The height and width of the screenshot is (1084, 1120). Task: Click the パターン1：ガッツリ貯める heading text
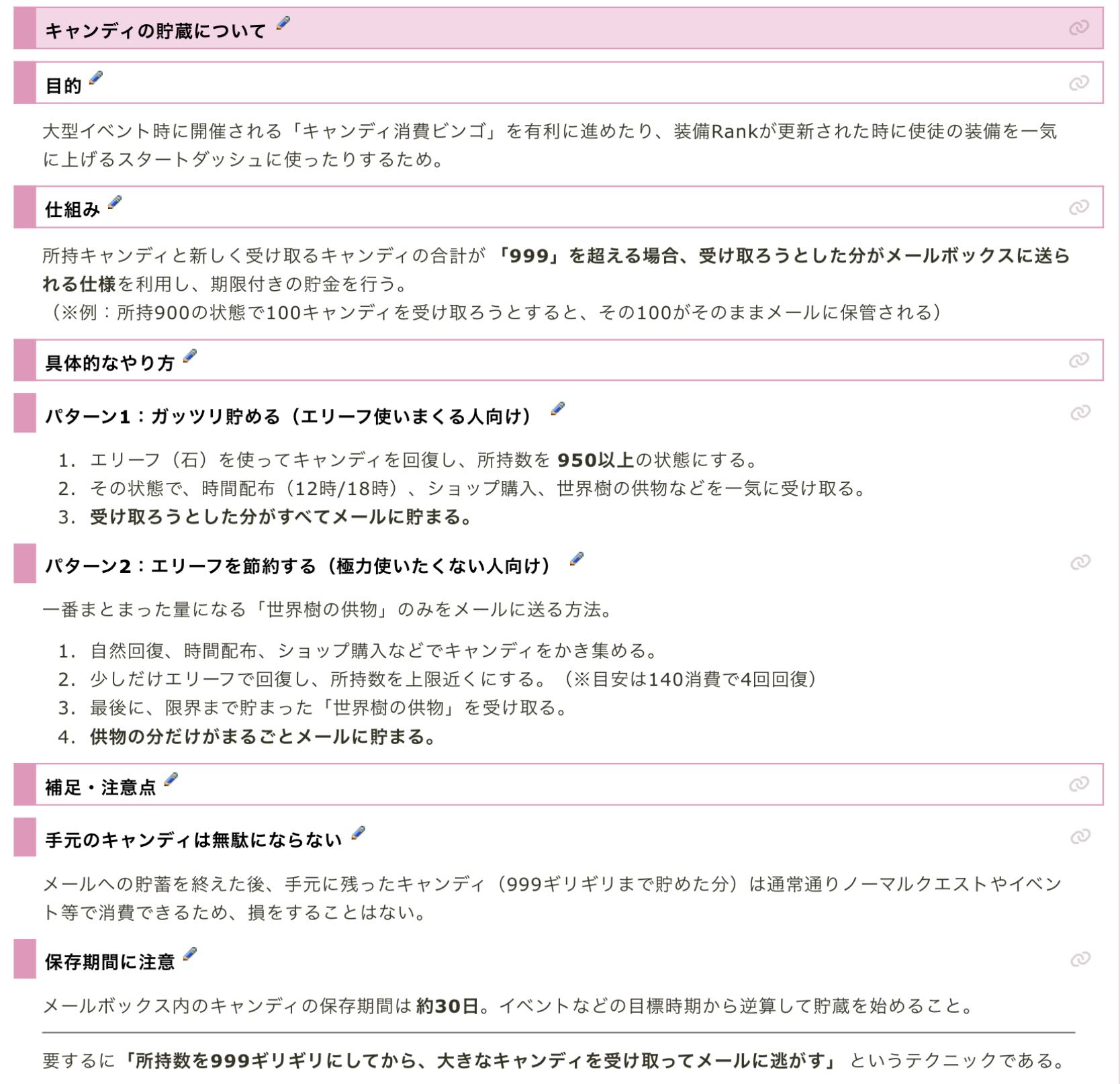coord(289,417)
